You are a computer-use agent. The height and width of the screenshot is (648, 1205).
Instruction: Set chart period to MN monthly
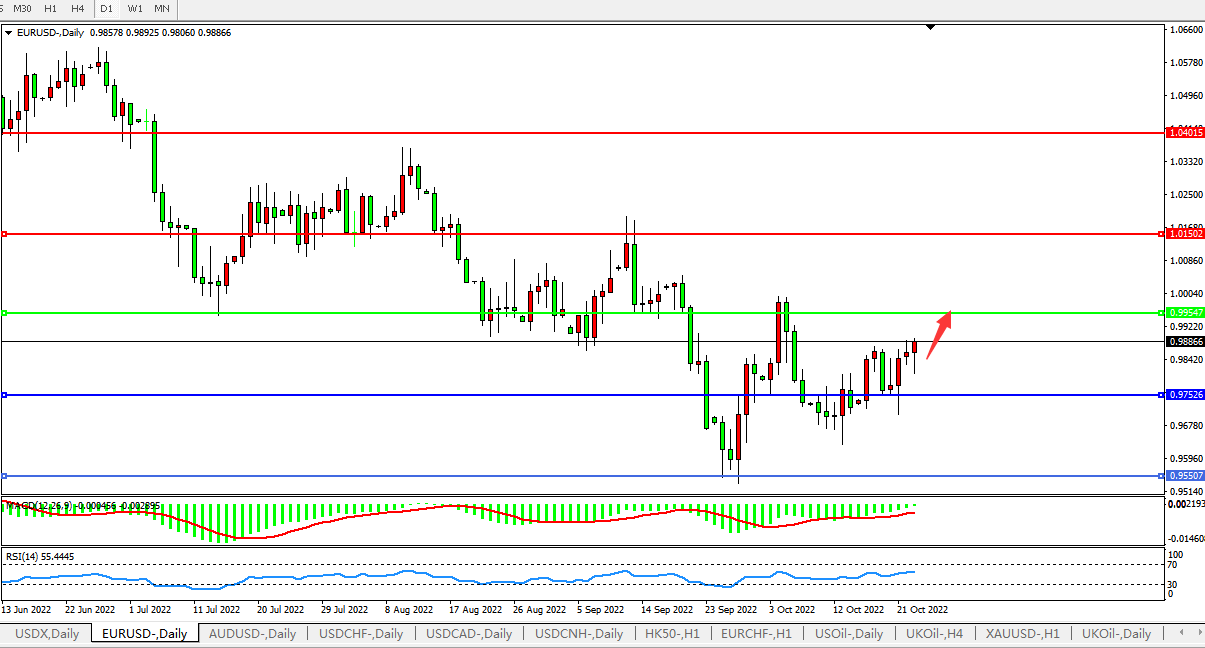pos(161,8)
